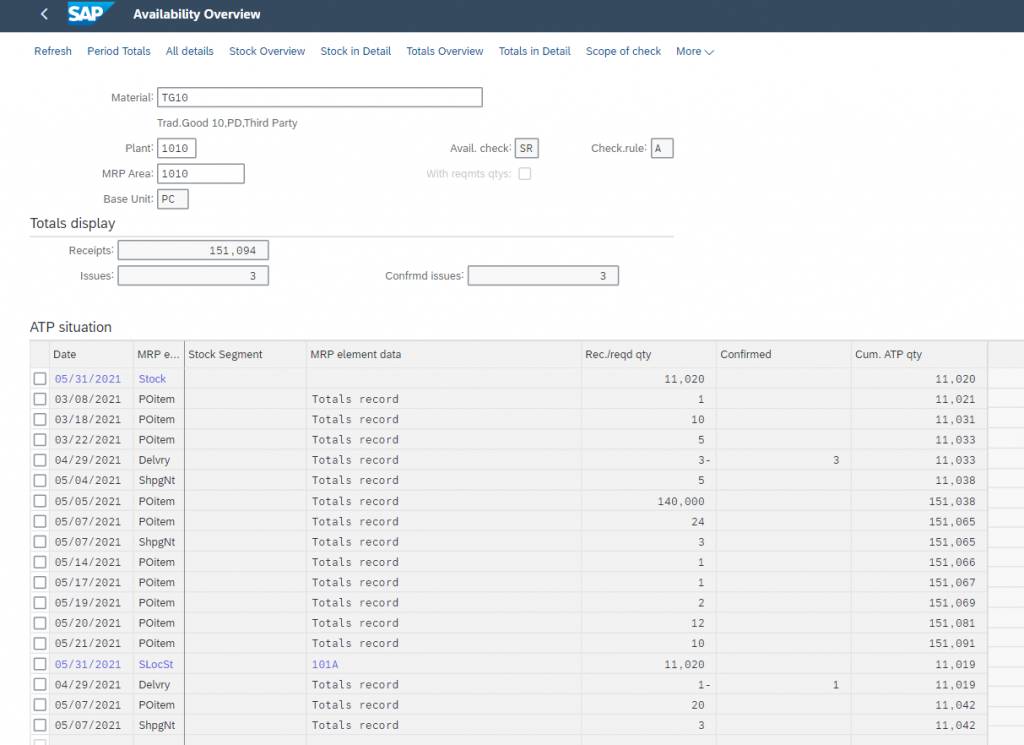This screenshot has width=1024, height=745.
Task: Click the Base Unit field
Action: (172, 199)
